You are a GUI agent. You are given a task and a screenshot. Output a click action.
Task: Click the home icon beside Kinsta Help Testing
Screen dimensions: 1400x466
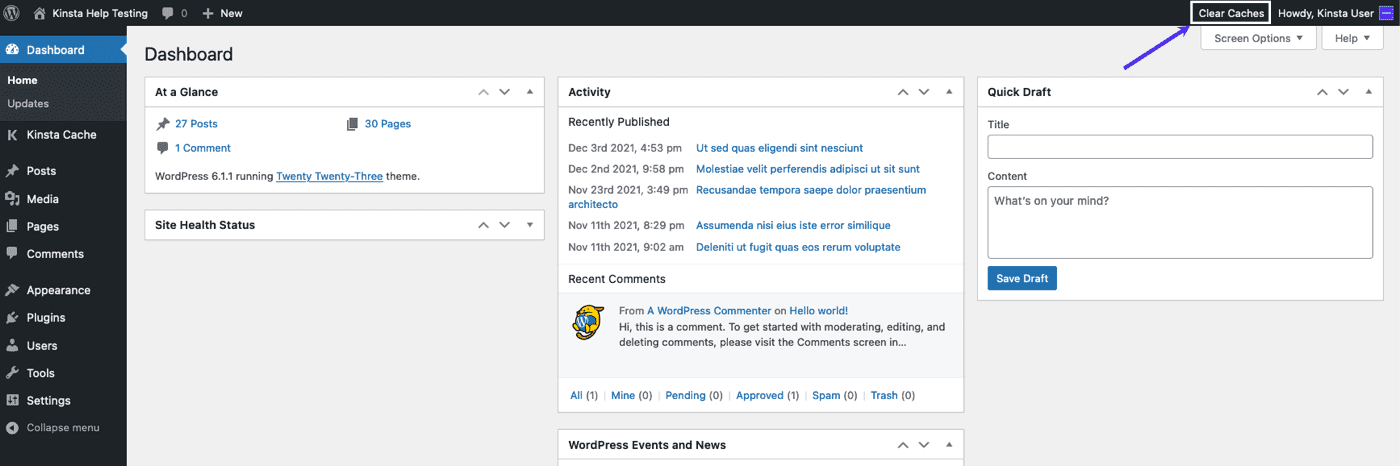(39, 13)
